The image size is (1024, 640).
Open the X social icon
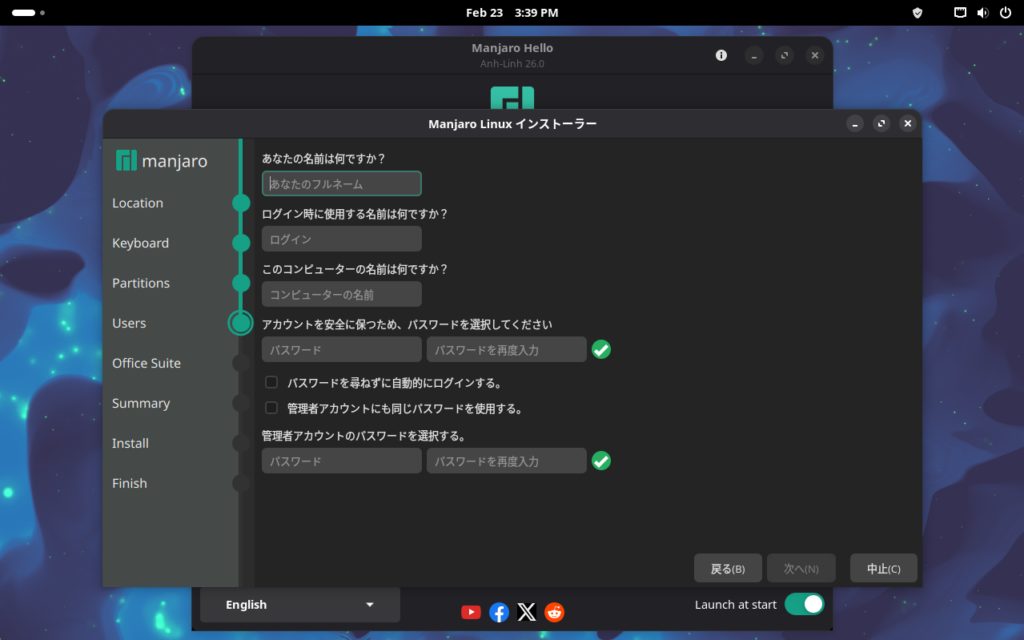pyautogui.click(x=527, y=612)
